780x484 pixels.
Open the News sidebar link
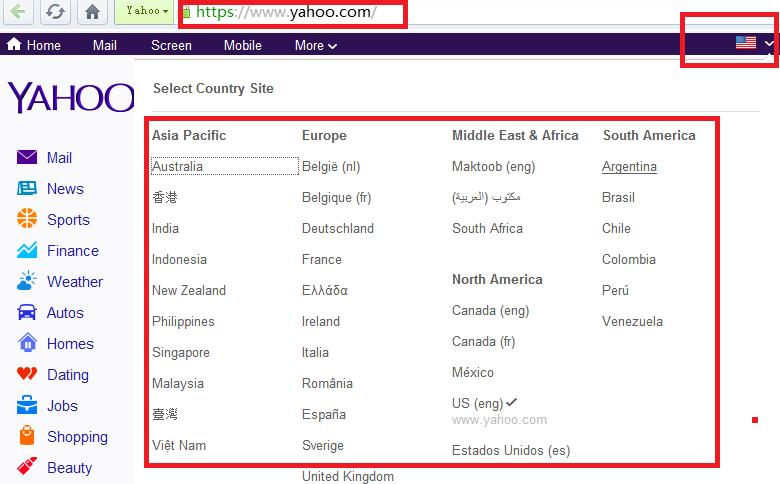(x=65, y=189)
